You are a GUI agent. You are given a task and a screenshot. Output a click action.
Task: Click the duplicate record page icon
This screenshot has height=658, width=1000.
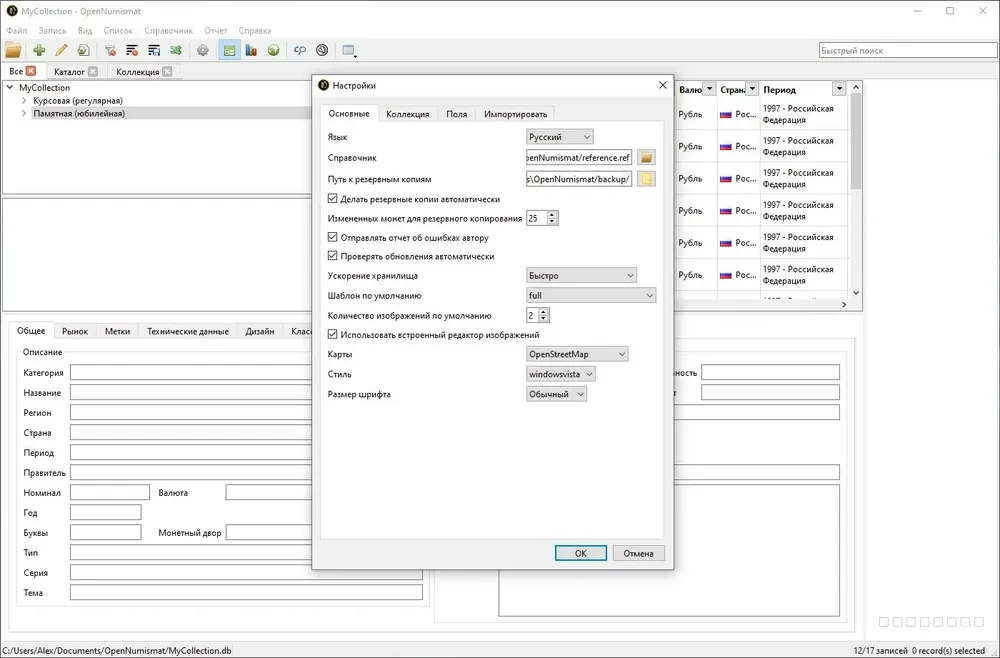84,50
